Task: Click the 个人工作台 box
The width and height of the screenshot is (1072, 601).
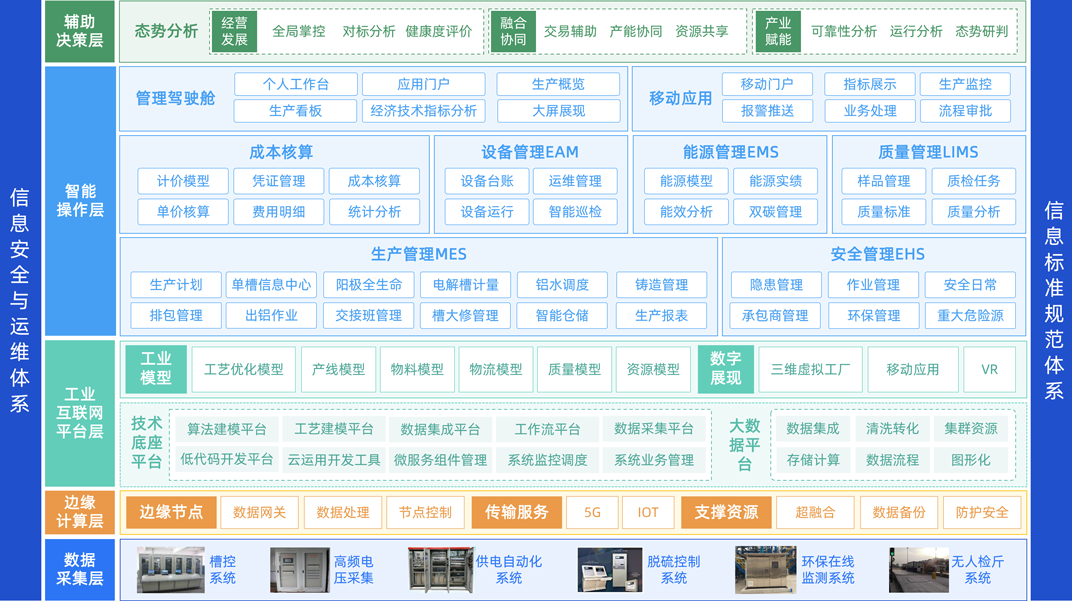Action: [x=295, y=85]
